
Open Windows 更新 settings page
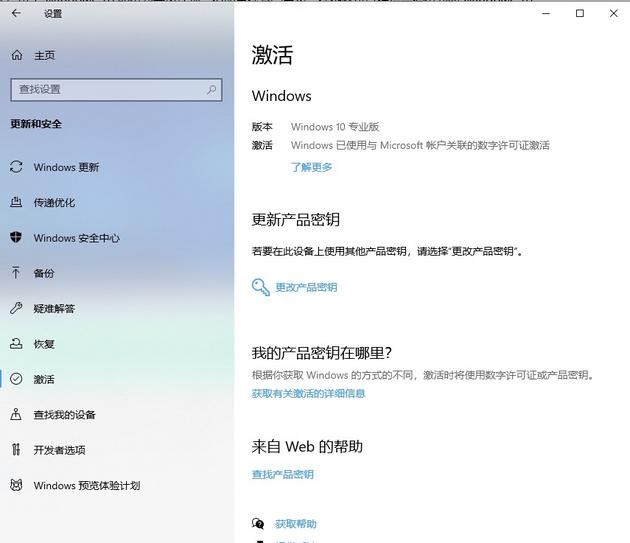click(117, 167)
